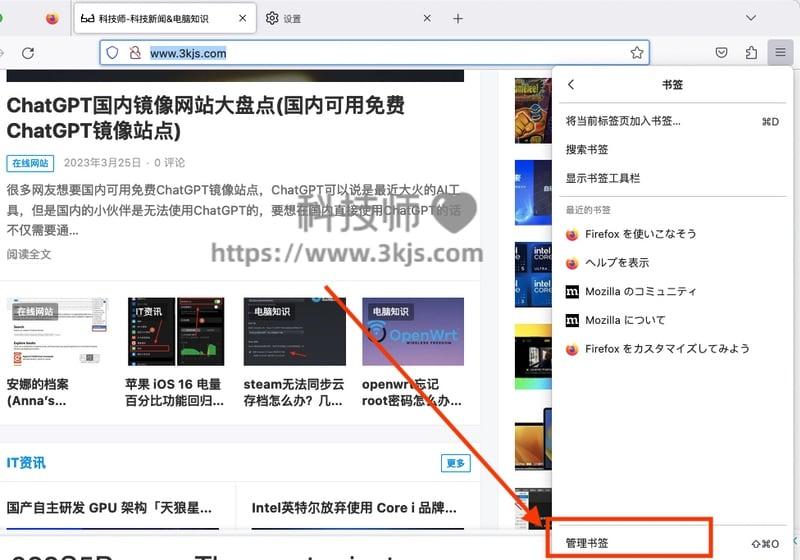
Task: Choose 将当前标签页加入书签 menu entry
Action: [672, 121]
